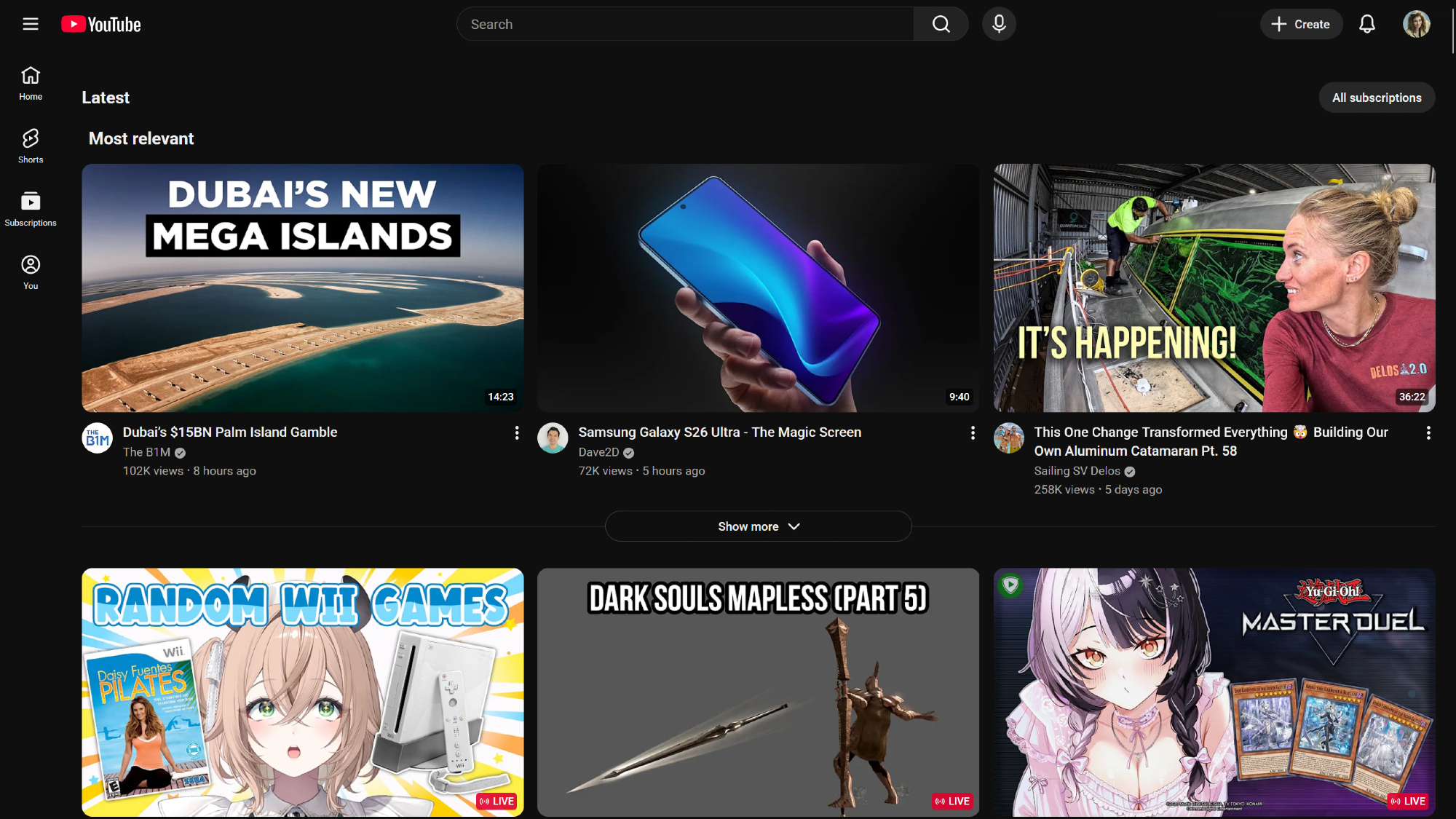This screenshot has height=819, width=1456.
Task: Open the hamburger guide menu
Action: click(x=31, y=24)
